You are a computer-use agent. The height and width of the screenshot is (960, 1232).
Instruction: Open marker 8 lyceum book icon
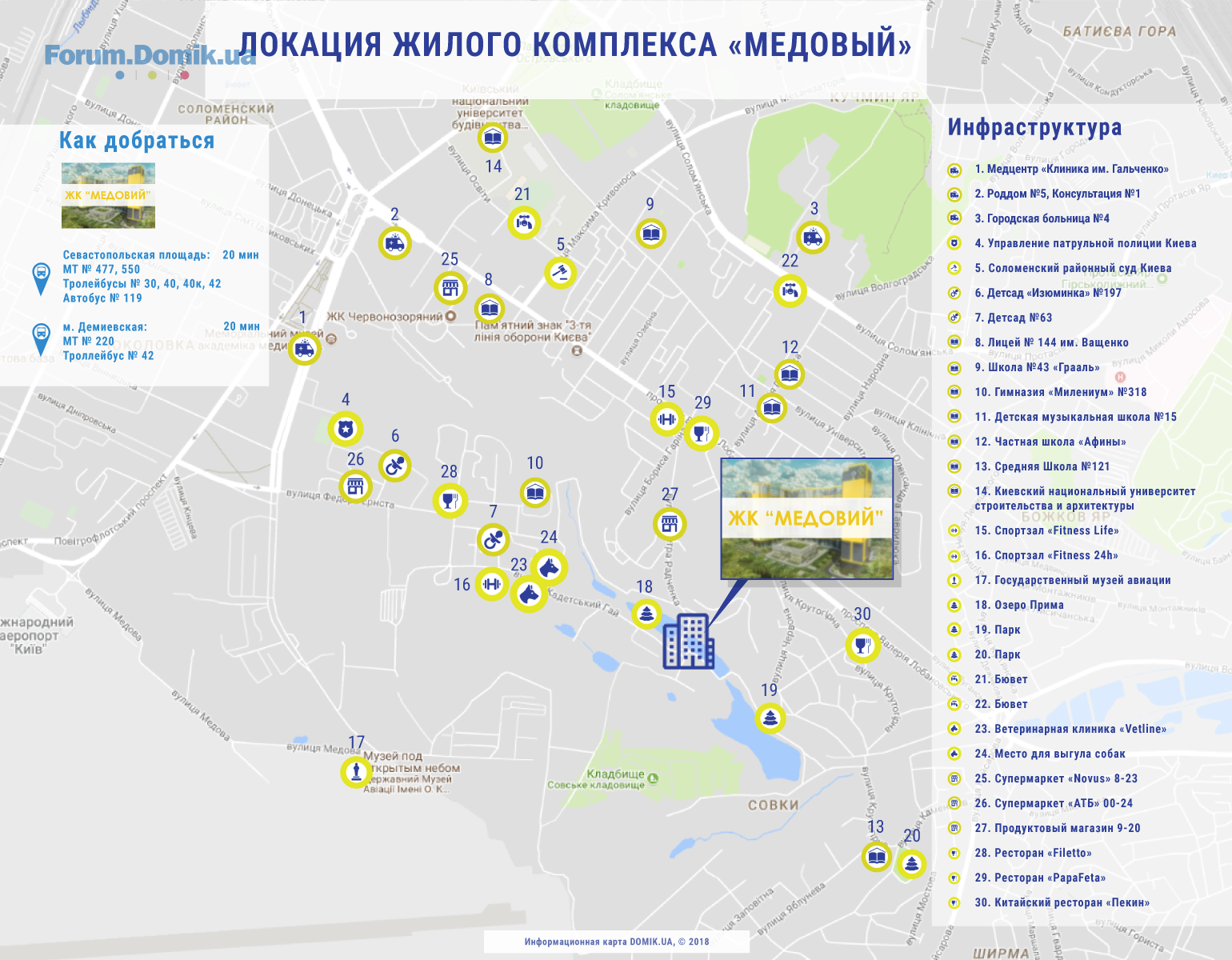pyautogui.click(x=490, y=308)
